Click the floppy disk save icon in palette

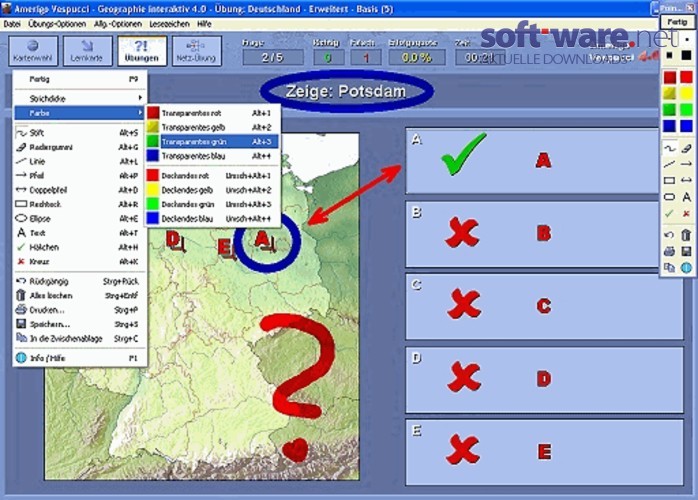686,251
